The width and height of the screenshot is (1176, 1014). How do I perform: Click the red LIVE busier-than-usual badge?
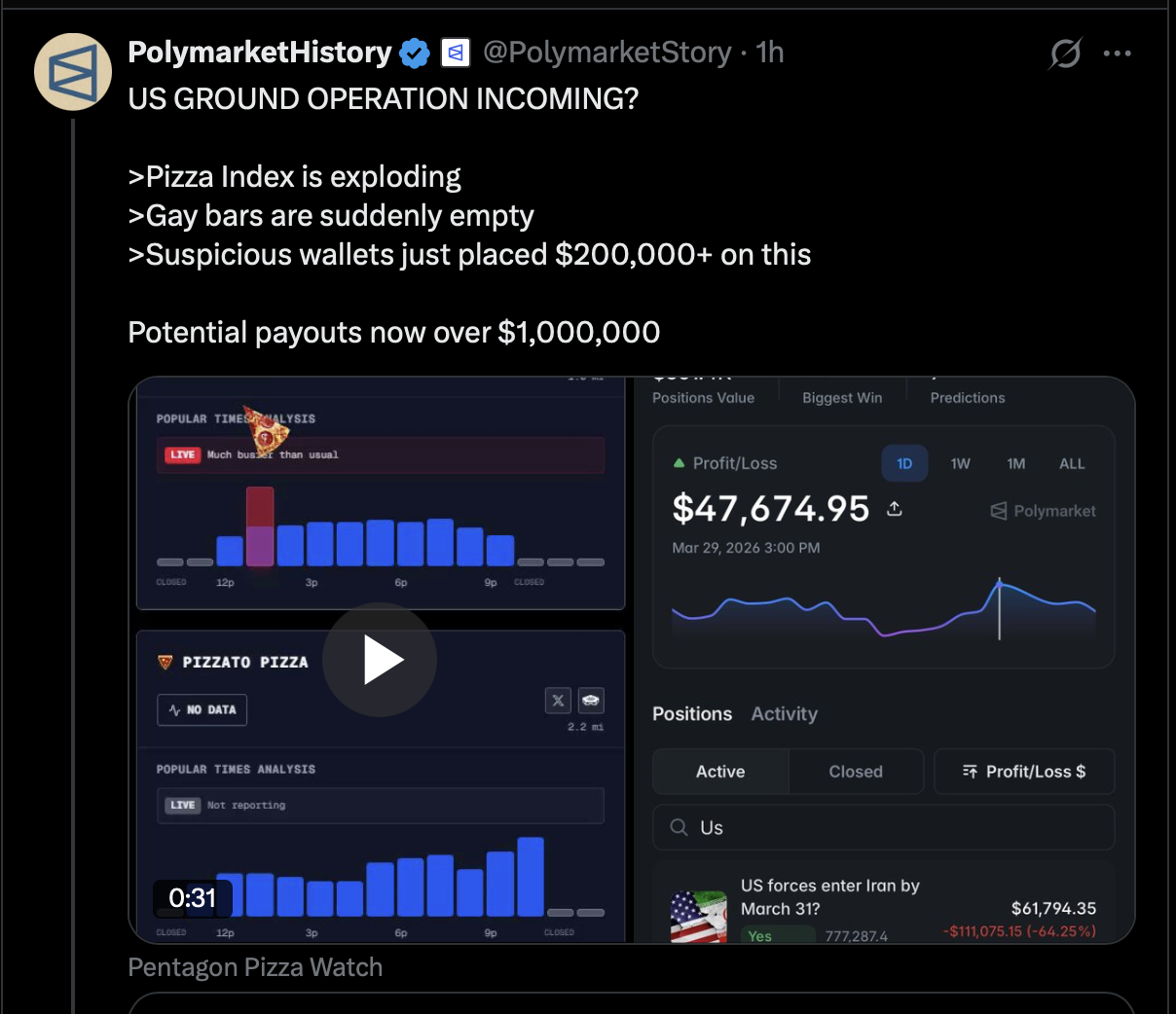click(182, 454)
